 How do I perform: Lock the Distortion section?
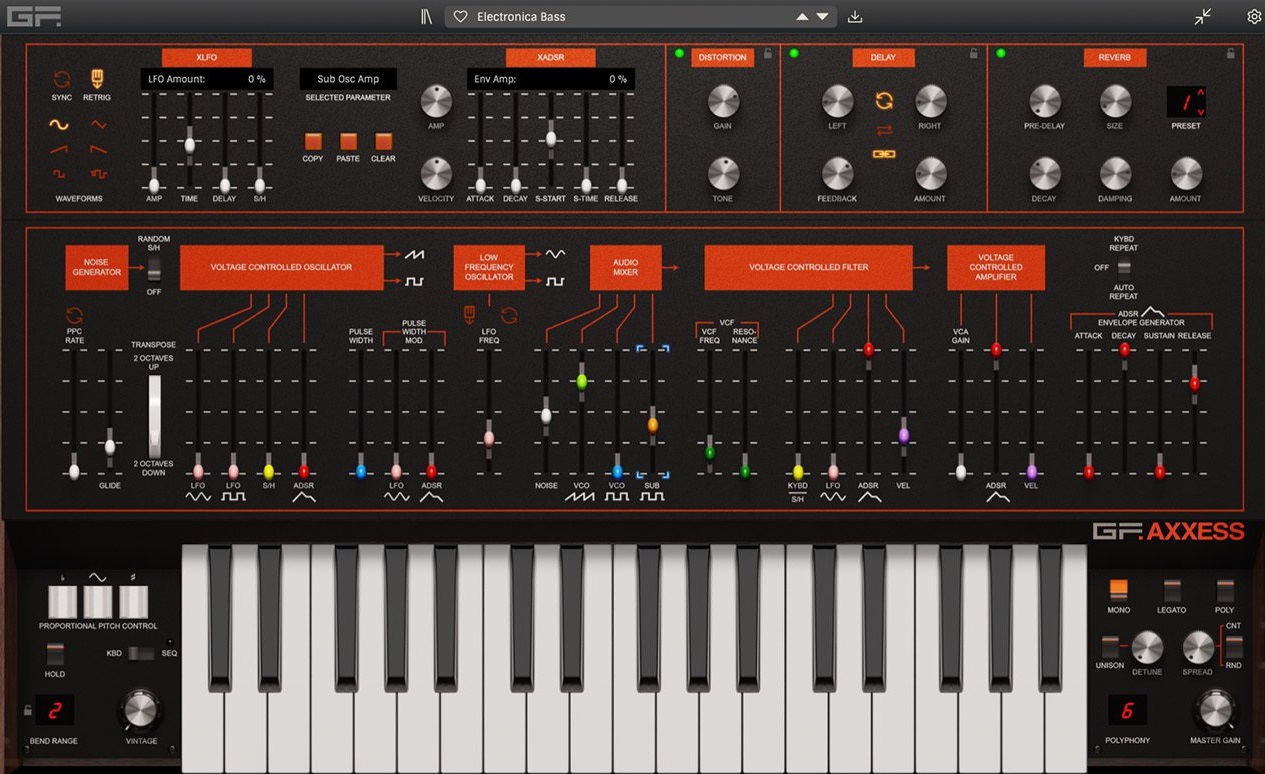[x=768, y=54]
